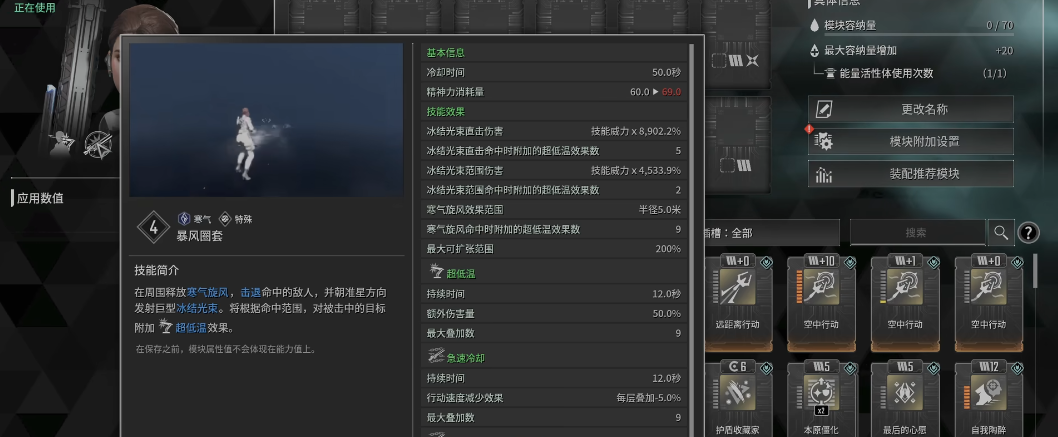Click the pencil icon on 更改名称
The width and height of the screenshot is (1058, 437).
[823, 109]
